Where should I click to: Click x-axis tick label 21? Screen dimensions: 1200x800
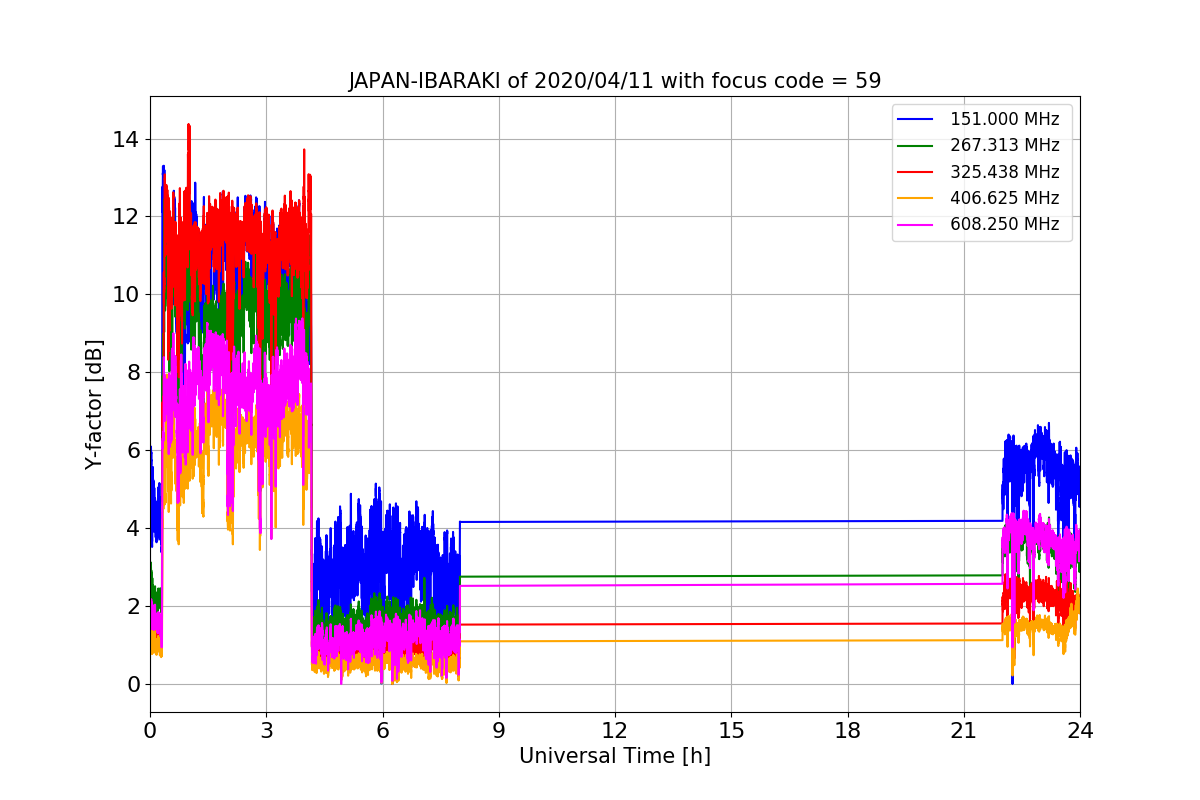point(964,730)
